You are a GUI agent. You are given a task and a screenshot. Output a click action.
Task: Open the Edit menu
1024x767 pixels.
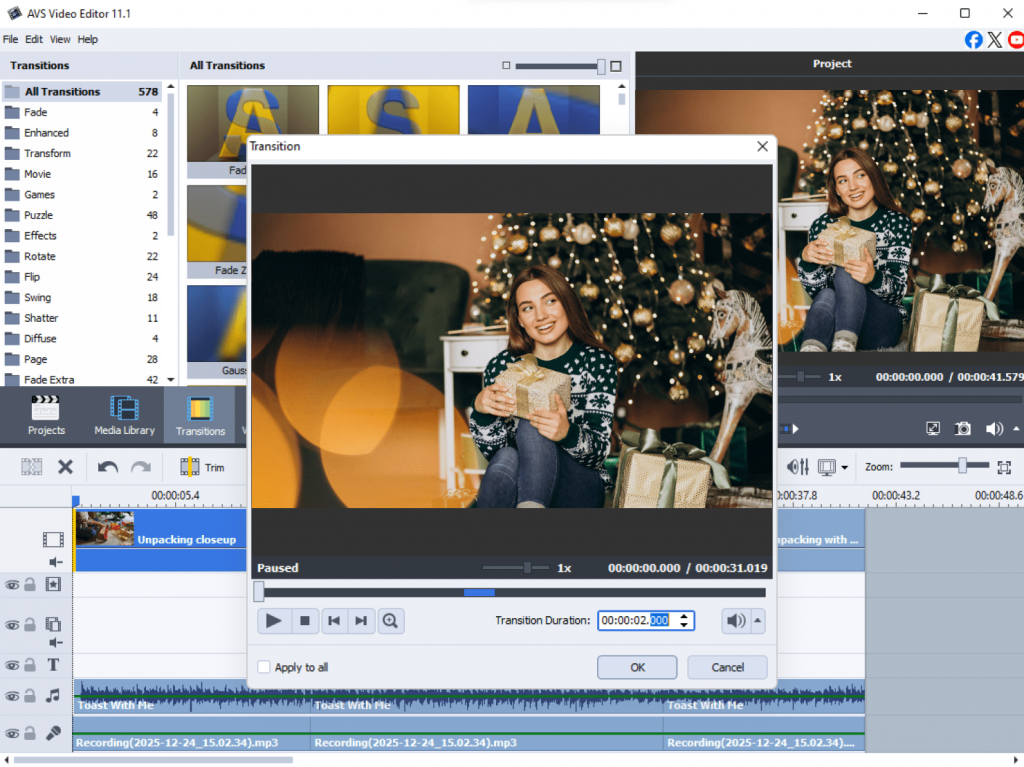click(x=34, y=39)
